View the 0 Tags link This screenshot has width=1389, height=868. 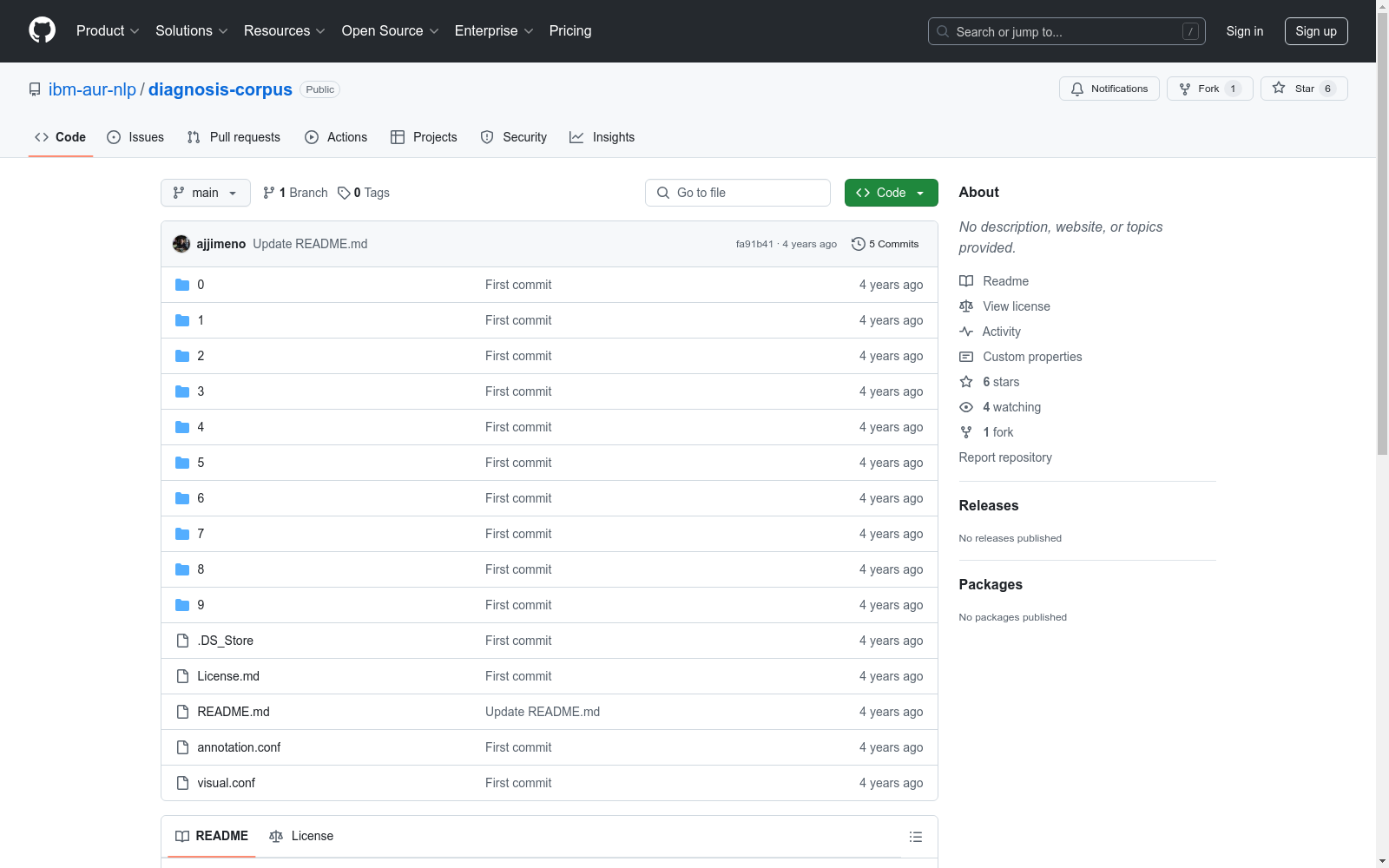click(x=364, y=193)
